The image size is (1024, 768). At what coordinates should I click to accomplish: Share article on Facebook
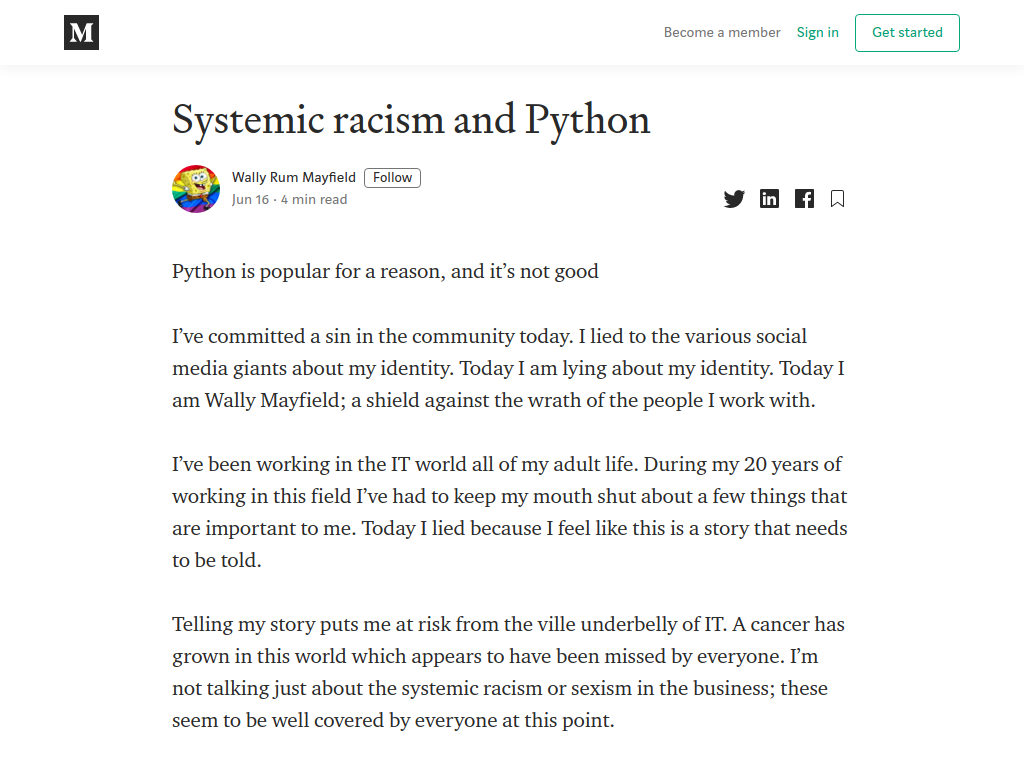coord(804,199)
